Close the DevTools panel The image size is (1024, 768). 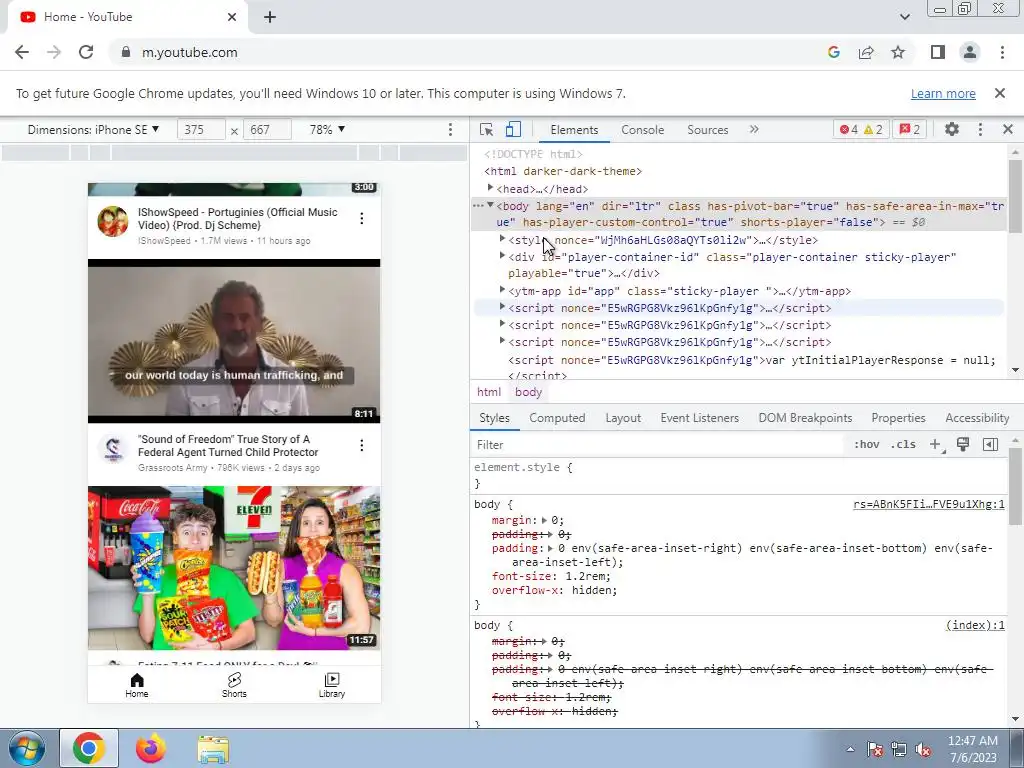click(1008, 129)
